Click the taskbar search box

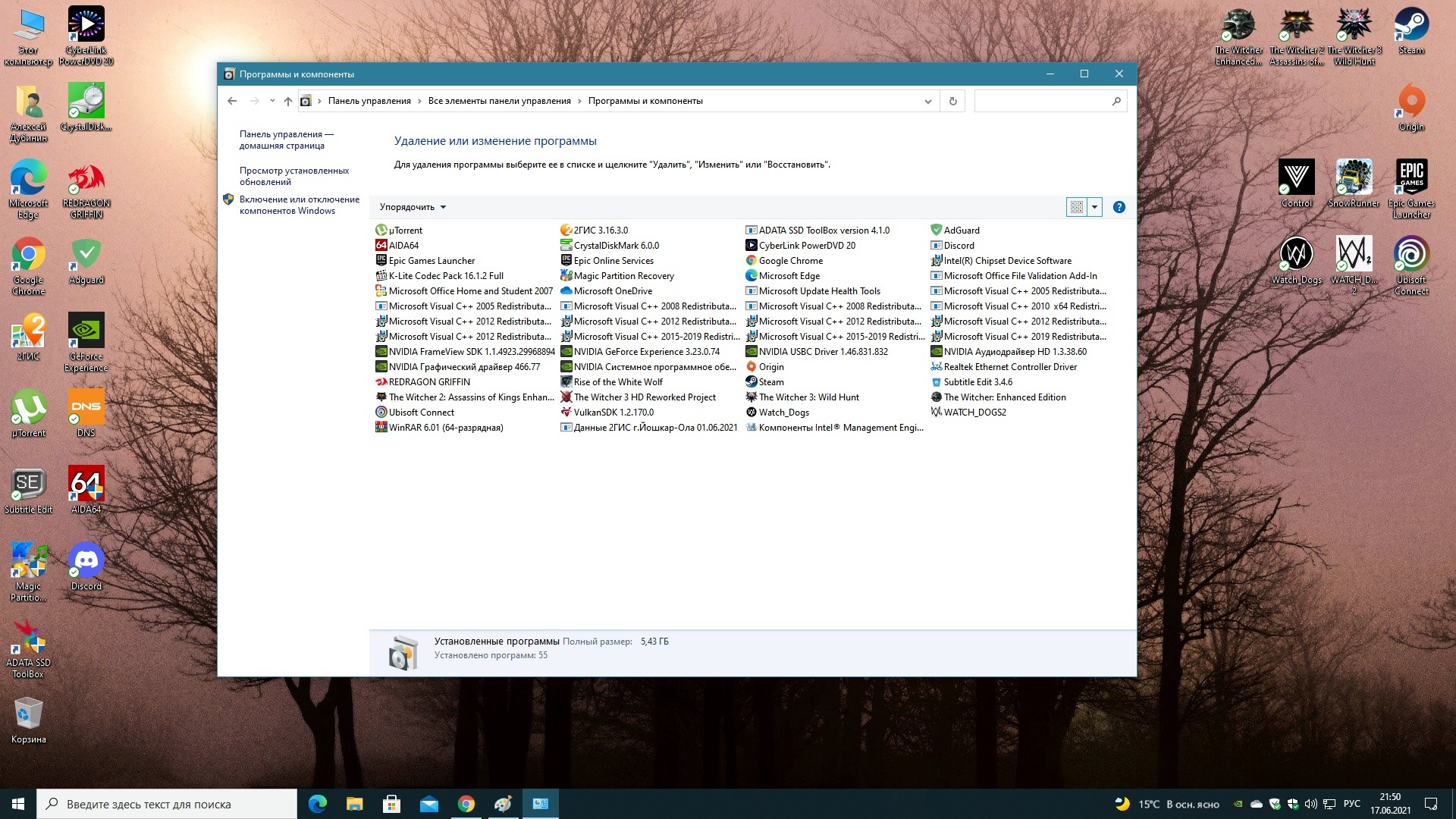pos(167,804)
